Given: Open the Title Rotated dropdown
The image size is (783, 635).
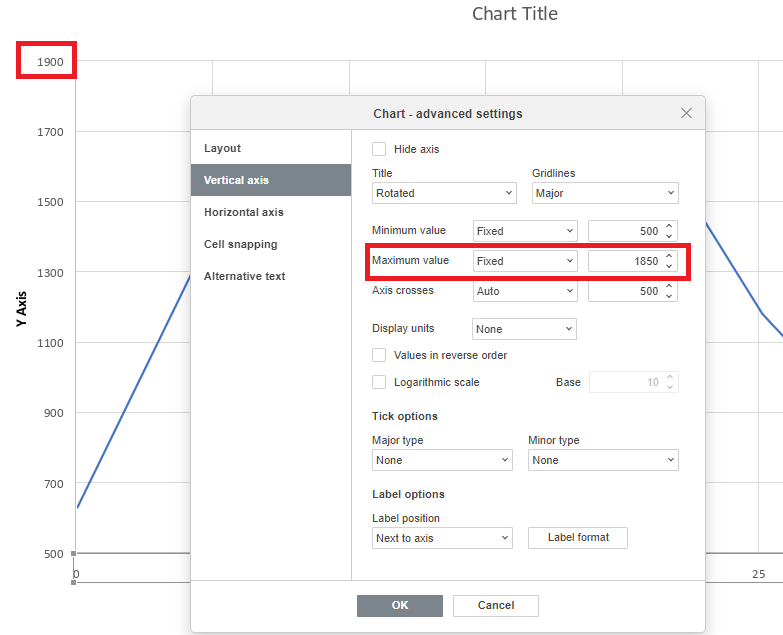Looking at the screenshot, I should [x=444, y=193].
